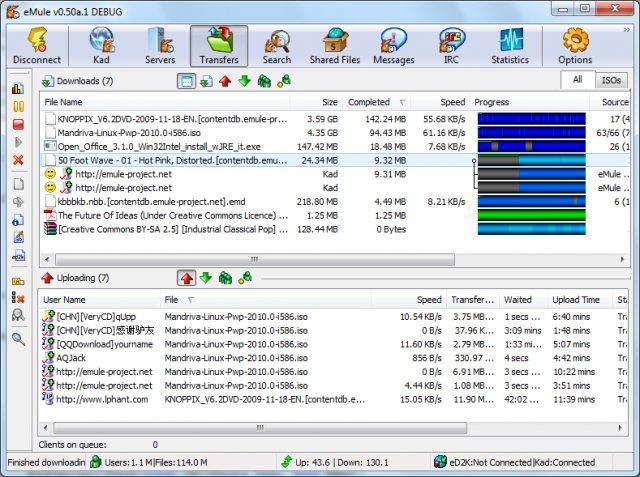This screenshot has height=477, width=640.
Task: Click the eD2K globe icon in status bar
Action: 440,462
